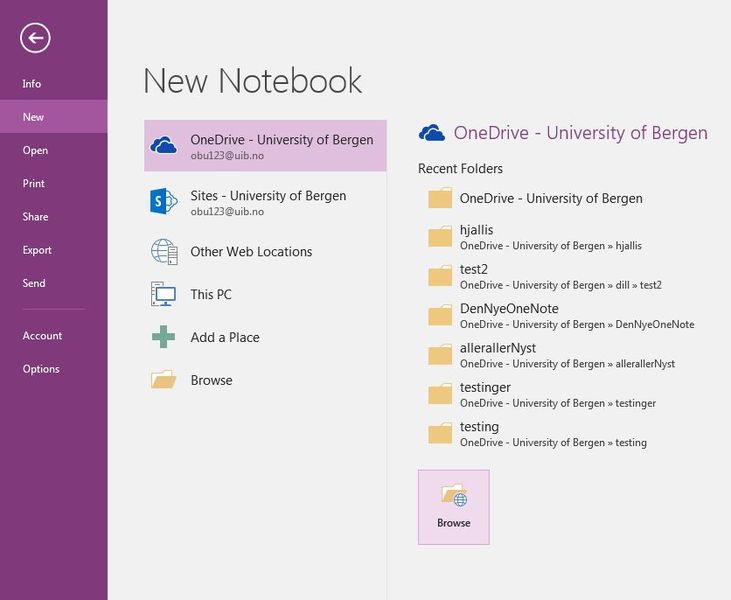The image size is (731, 600).
Task: Go to the Open menu item
Action: click(54, 150)
